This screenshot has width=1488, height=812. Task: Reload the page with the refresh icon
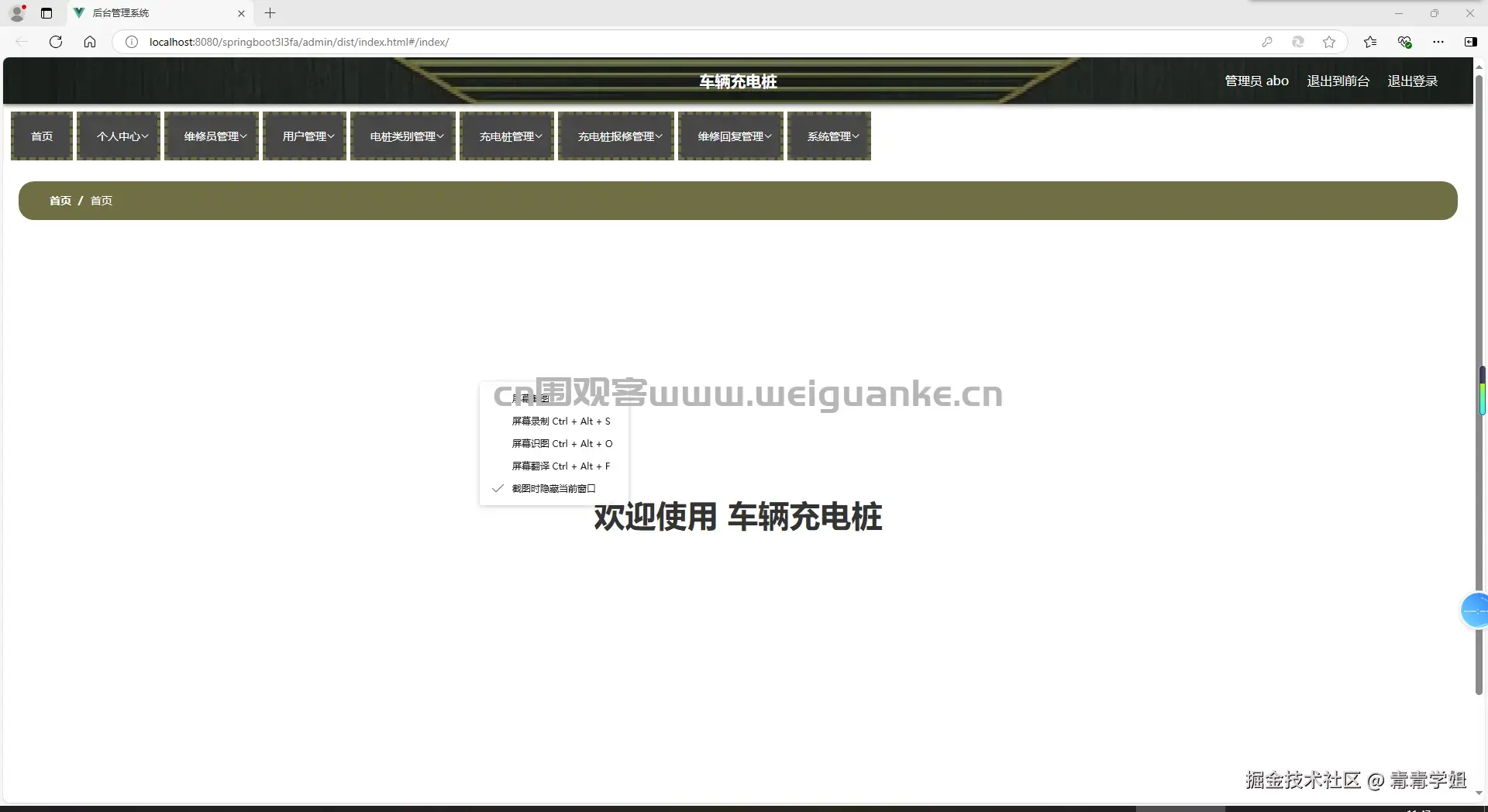[x=56, y=42]
